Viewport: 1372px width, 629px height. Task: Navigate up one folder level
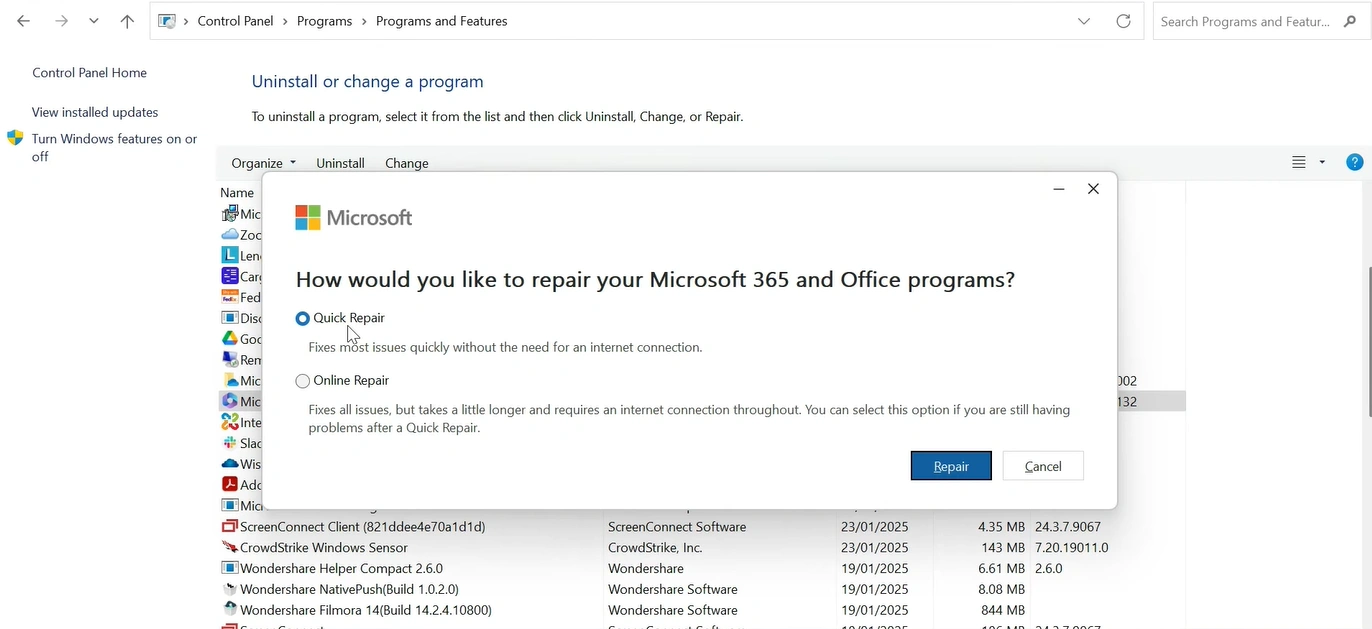pos(127,21)
